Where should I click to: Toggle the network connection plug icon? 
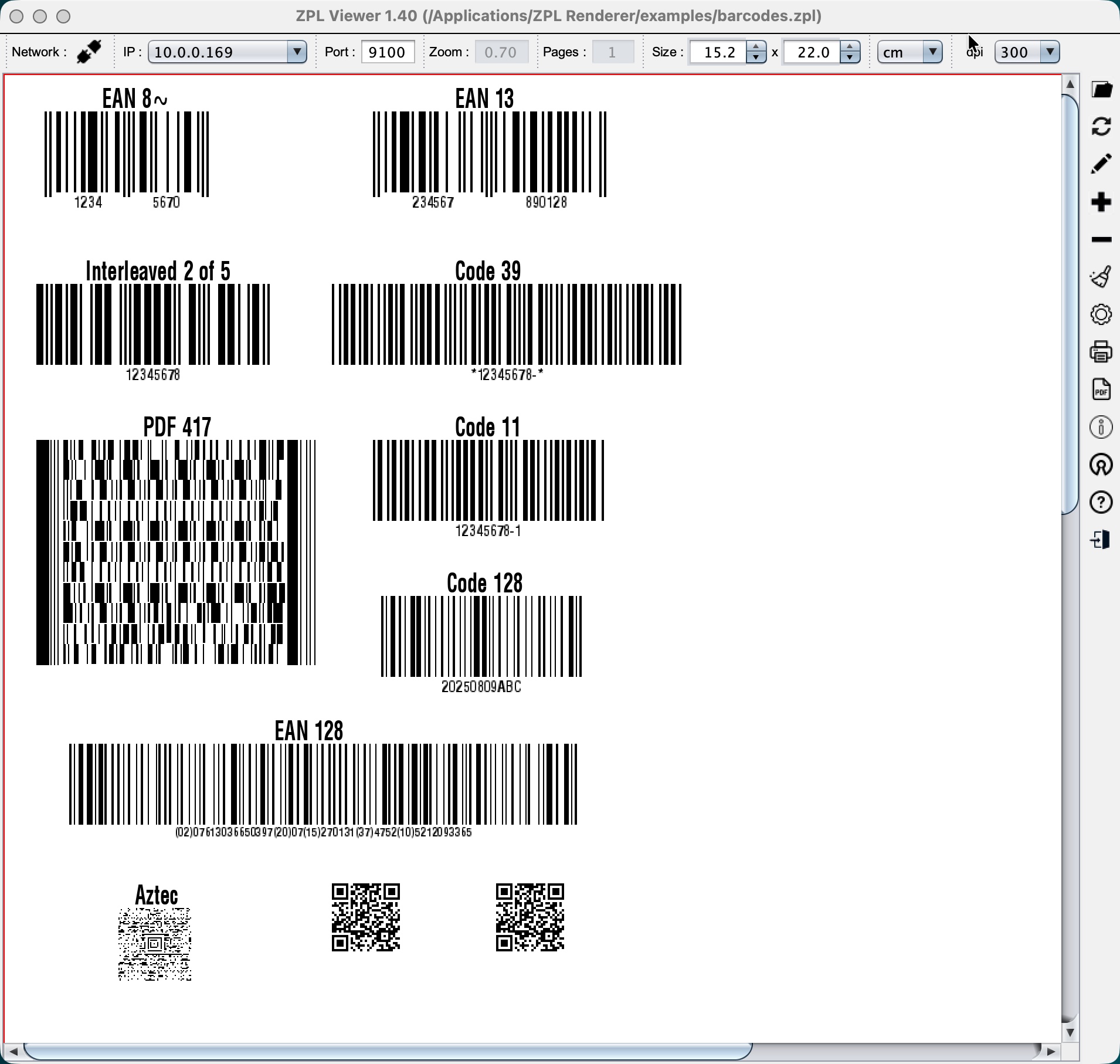89,52
